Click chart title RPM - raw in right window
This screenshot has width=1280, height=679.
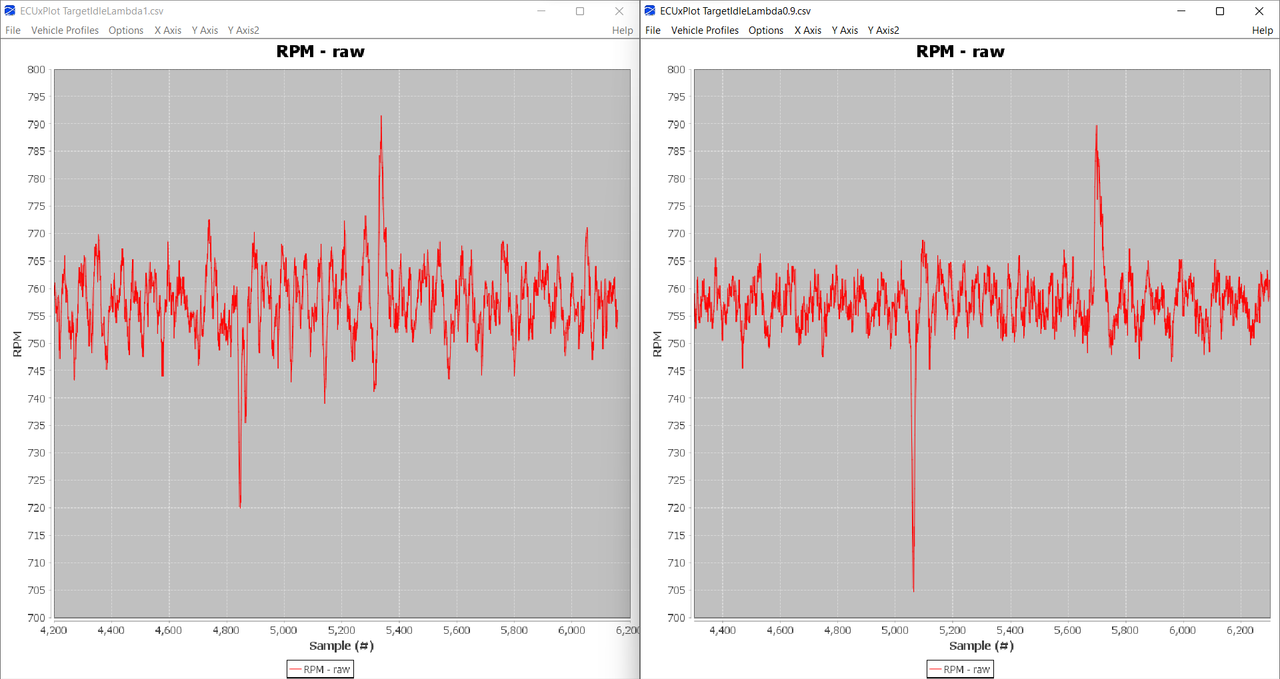(960, 51)
